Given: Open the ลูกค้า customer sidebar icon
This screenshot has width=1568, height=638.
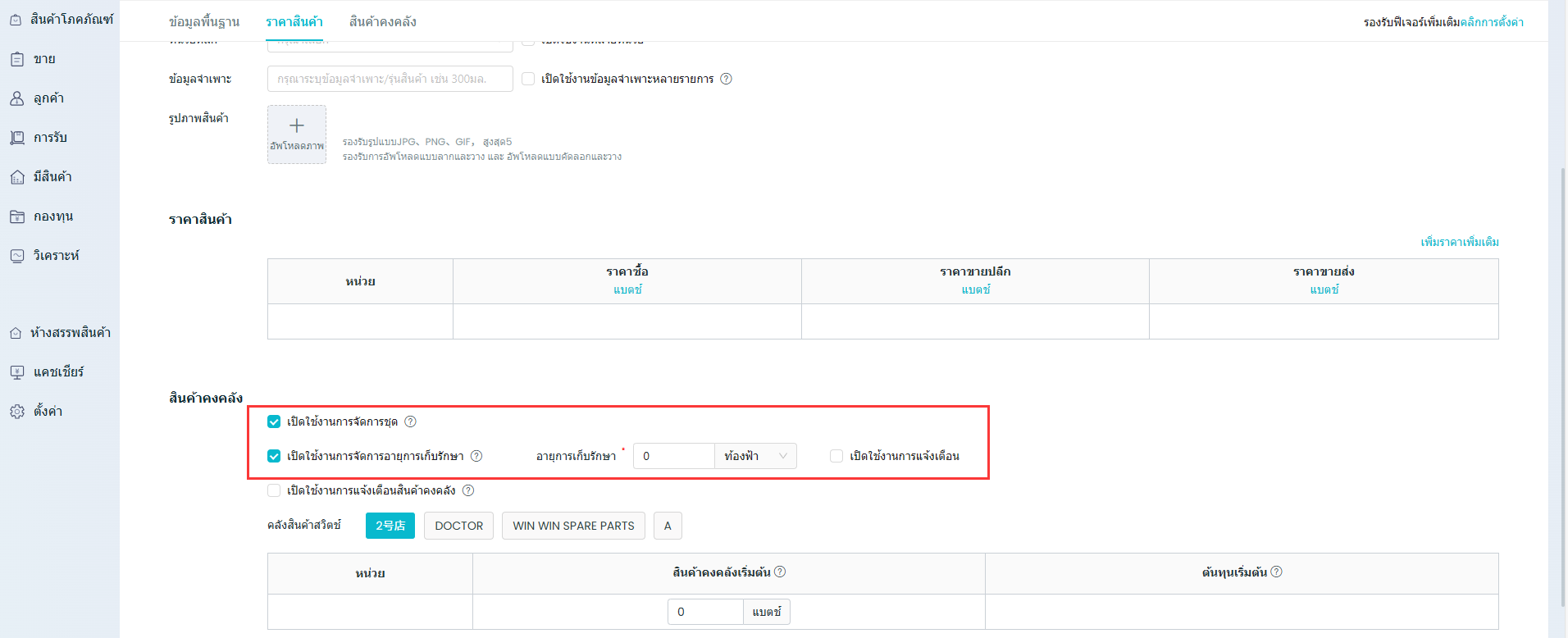Looking at the screenshot, I should [x=17, y=98].
